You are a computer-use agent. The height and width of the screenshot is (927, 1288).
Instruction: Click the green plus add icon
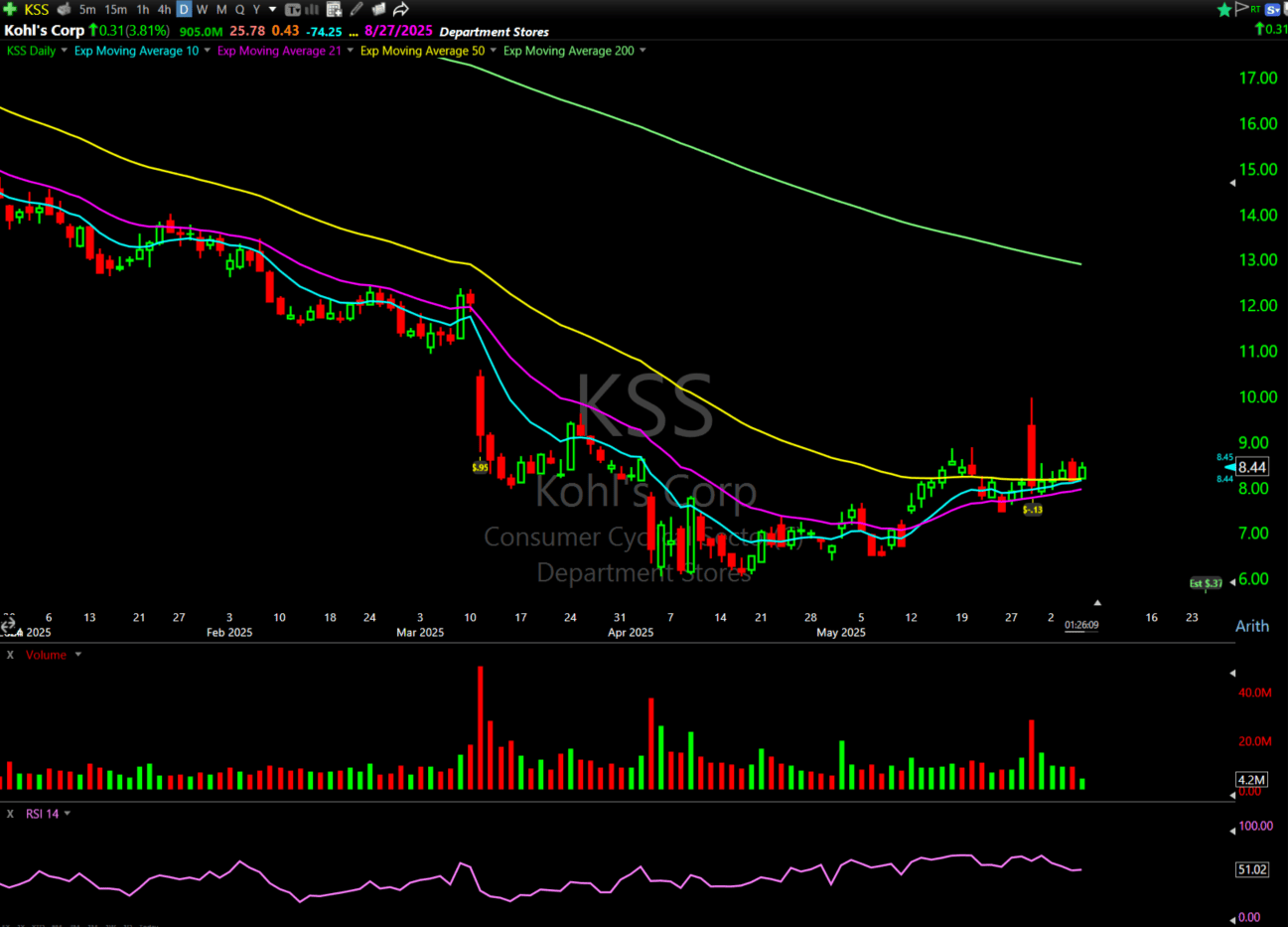(x=10, y=9)
